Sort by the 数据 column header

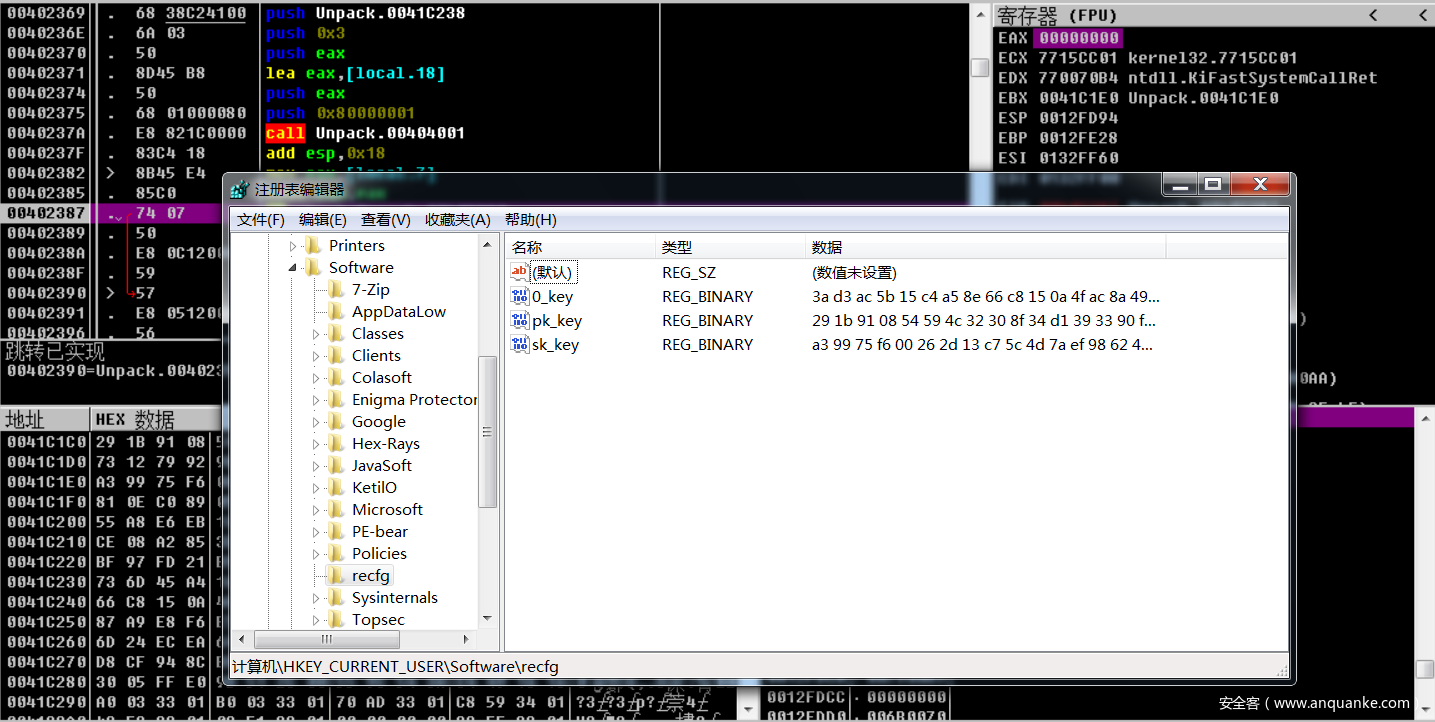pyautogui.click(x=985, y=247)
